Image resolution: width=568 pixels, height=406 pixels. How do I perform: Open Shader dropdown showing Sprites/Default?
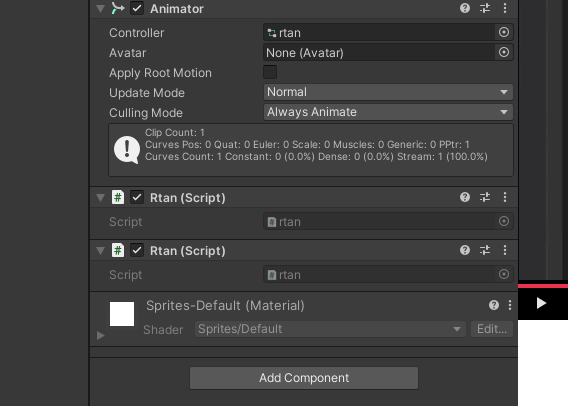click(x=330, y=329)
